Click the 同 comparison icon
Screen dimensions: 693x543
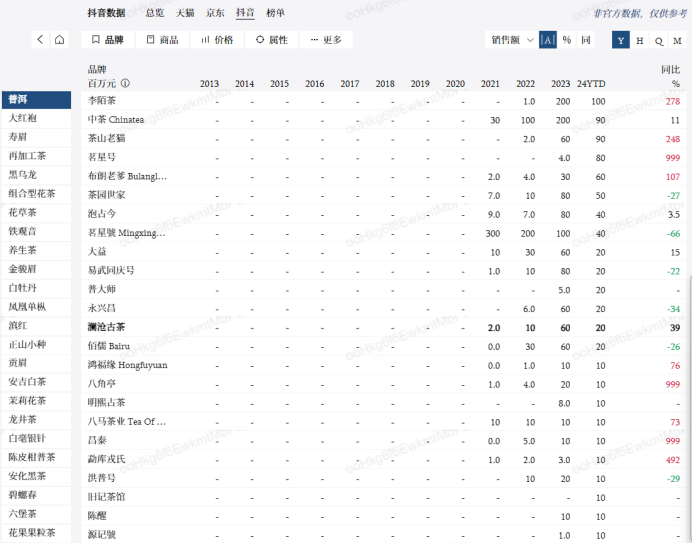tap(586, 40)
